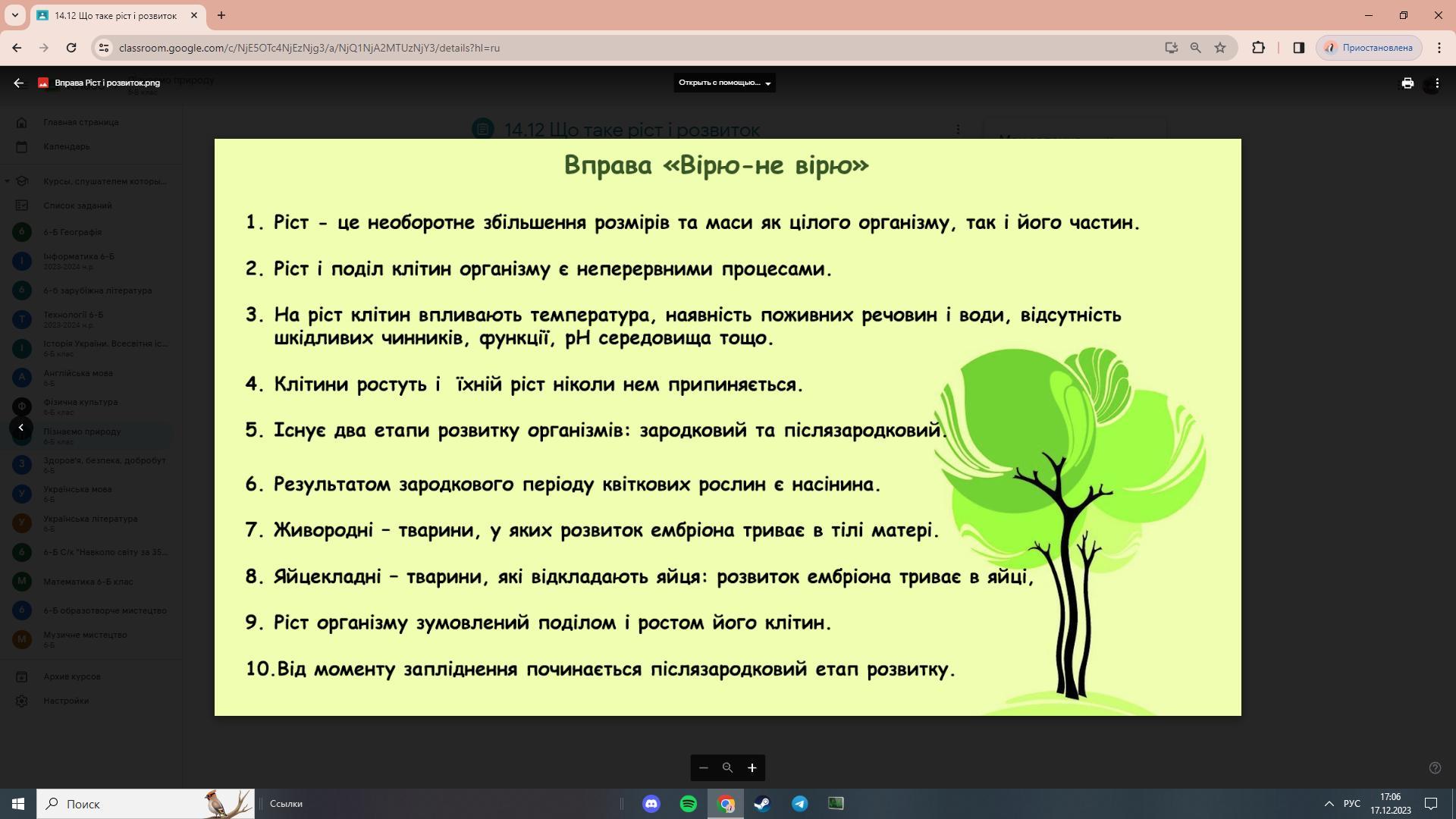The image size is (1456, 819).
Task: Open Chrome extensions puzzle icon
Action: 1258,48
